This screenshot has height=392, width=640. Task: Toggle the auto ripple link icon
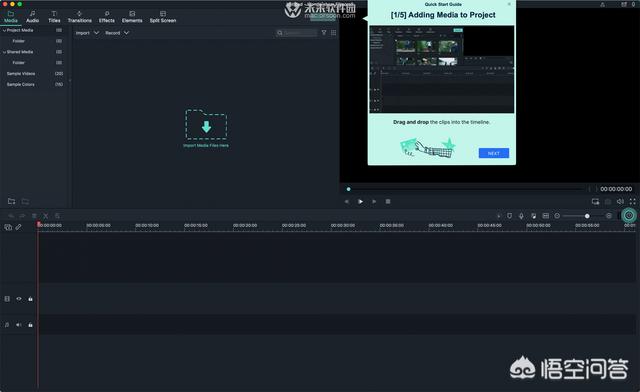click(18, 227)
